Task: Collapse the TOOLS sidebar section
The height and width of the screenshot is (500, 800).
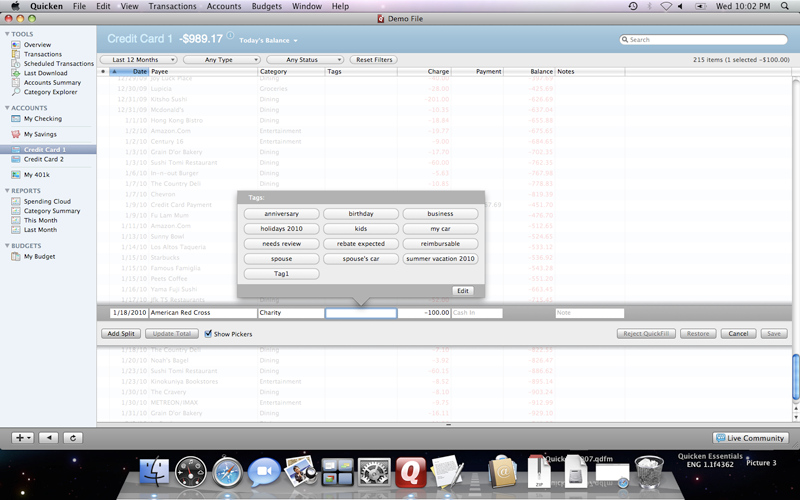Action: click(7, 34)
